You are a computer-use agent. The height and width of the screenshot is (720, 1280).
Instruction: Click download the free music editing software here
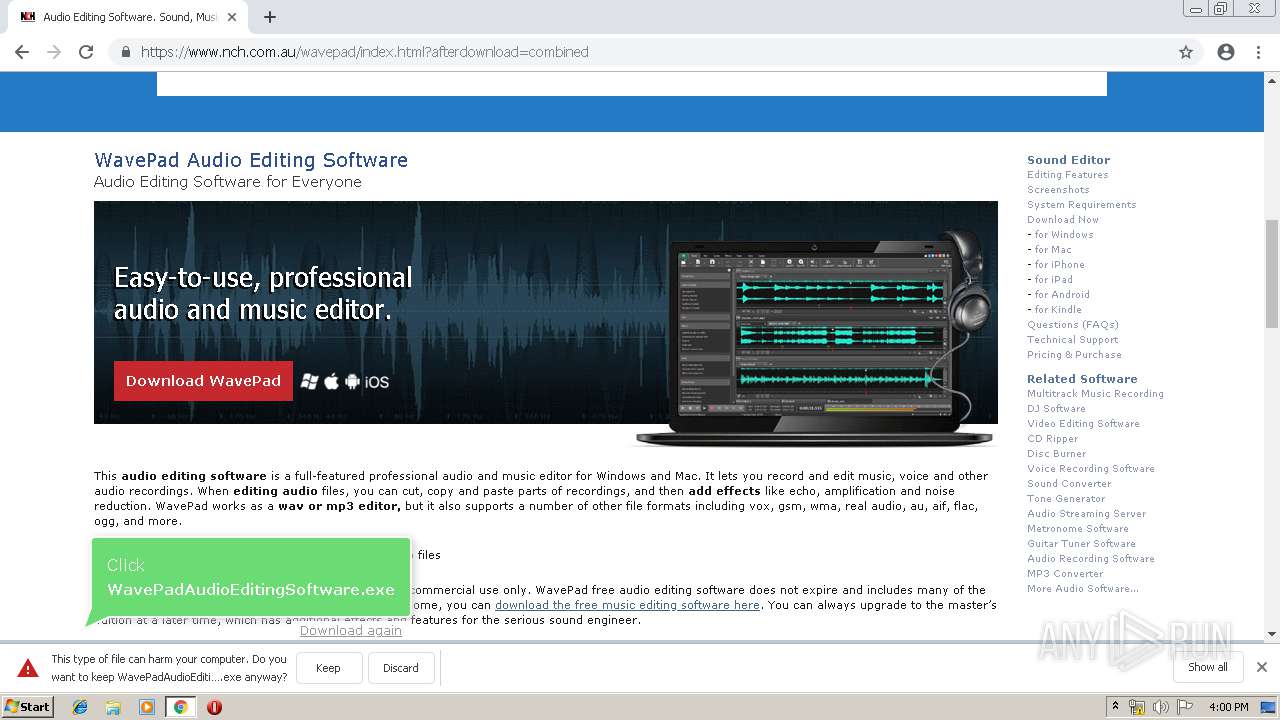tap(627, 605)
